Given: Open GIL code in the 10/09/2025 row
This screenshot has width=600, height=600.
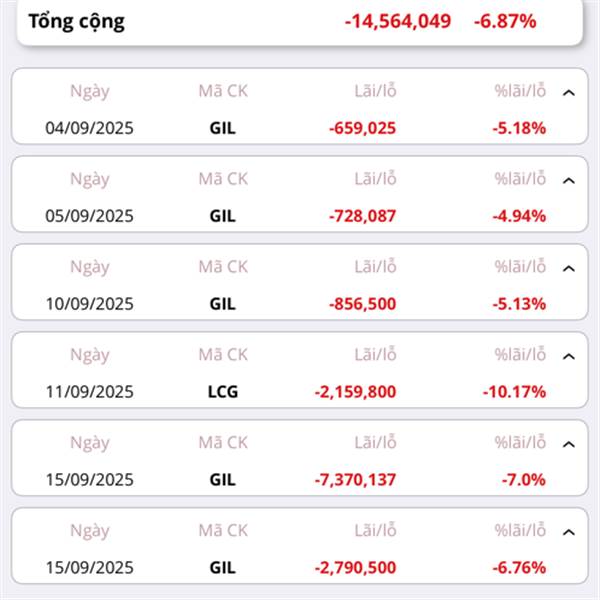Looking at the screenshot, I should pos(222,303).
